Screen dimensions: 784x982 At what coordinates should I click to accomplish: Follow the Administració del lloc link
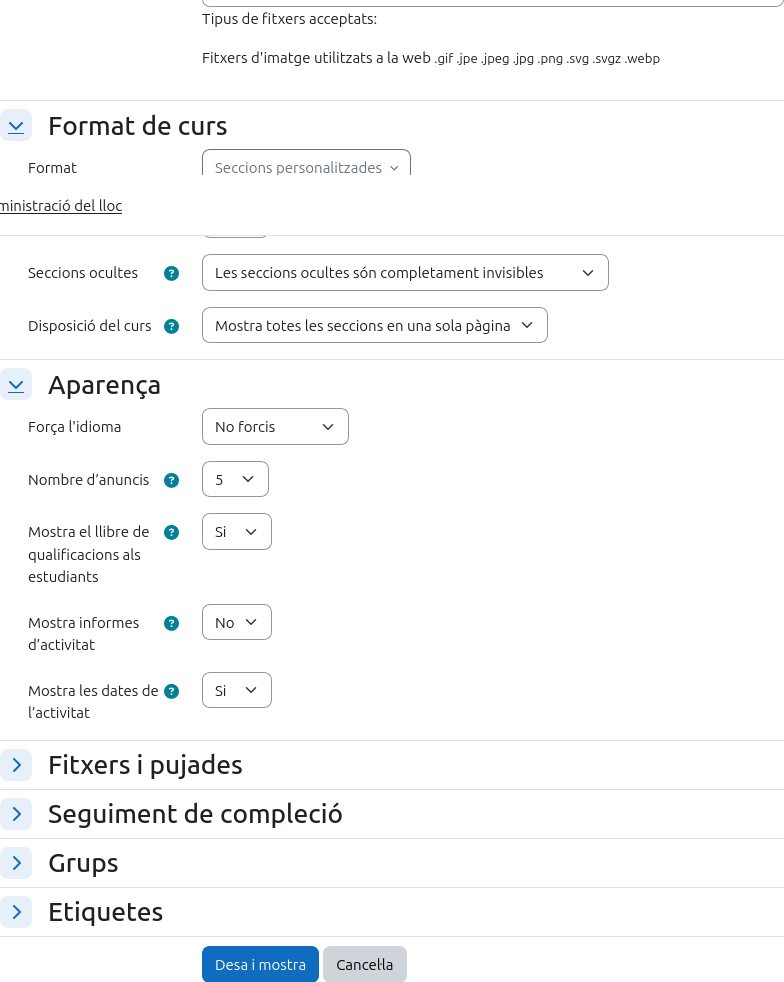click(60, 206)
